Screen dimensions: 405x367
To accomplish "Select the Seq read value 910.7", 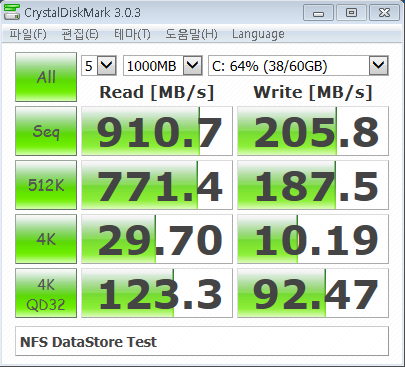I will (157, 131).
